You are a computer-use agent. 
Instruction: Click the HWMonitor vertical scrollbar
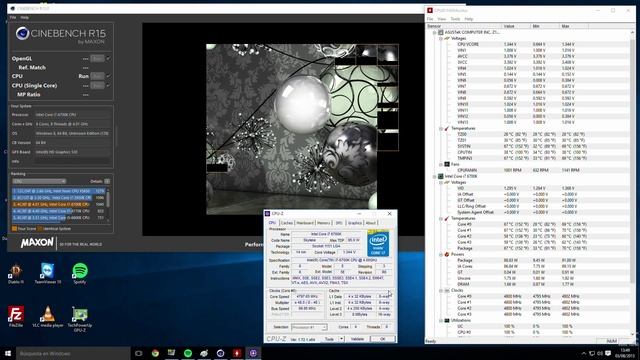point(633,183)
